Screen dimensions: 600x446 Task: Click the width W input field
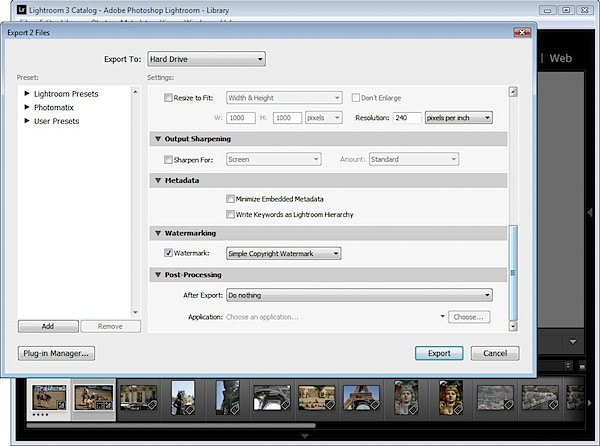(x=241, y=118)
